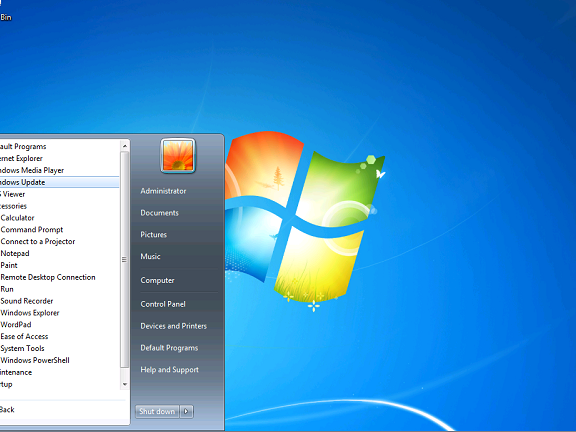Open Default Programs in the right pane
The height and width of the screenshot is (432, 576).
click(169, 348)
